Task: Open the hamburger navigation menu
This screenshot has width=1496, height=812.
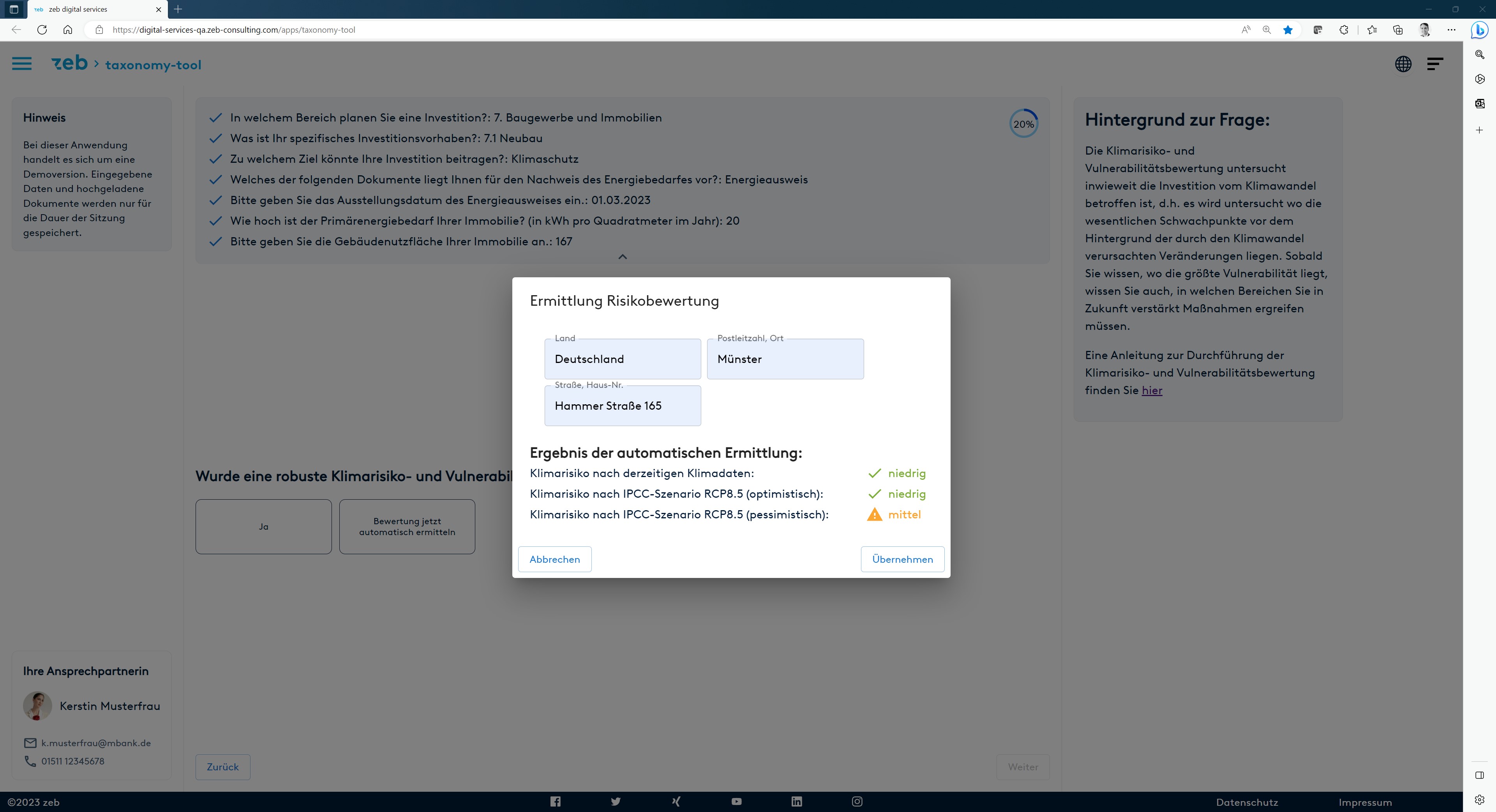Action: [22, 63]
